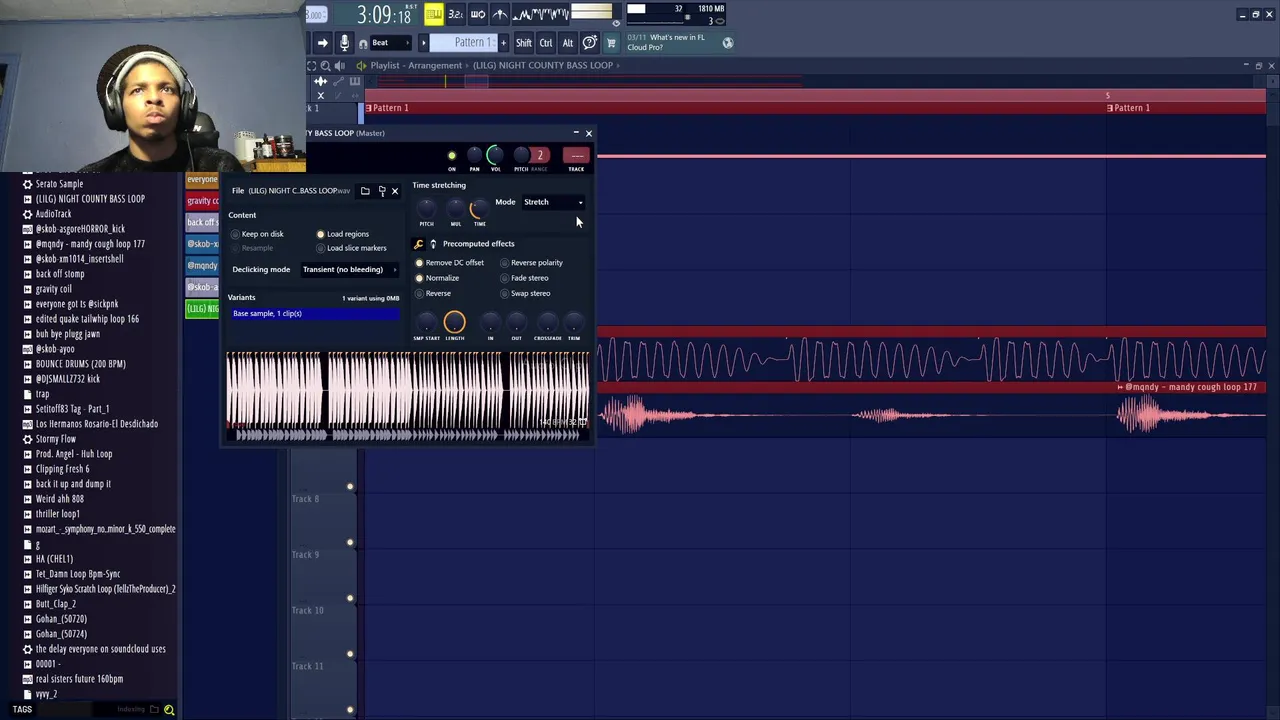Click the pitch RANGE value 2
This screenshot has width=1280, height=720.
point(540,155)
